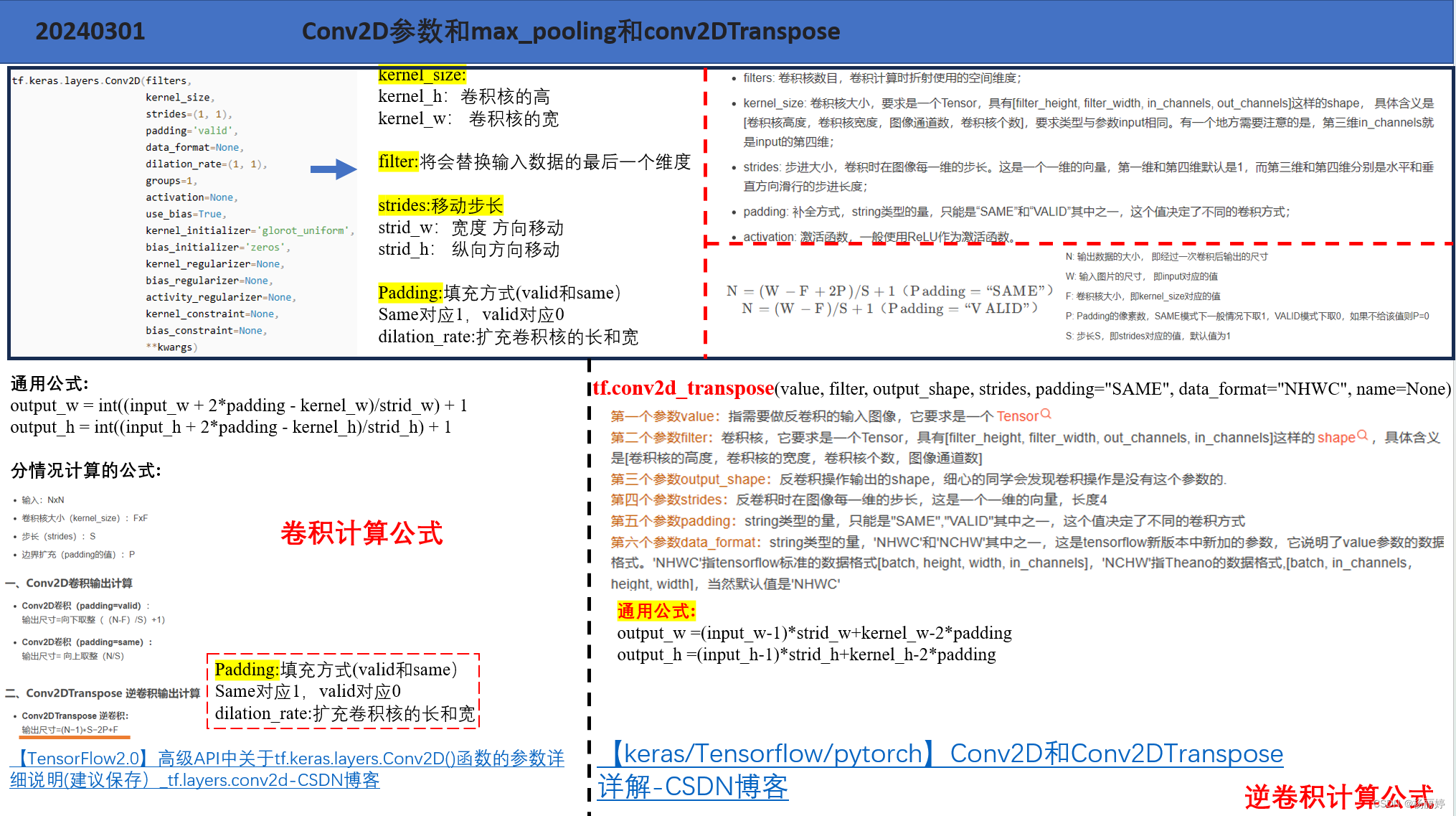Click the '第三个参数output_shape' description line

919,479
